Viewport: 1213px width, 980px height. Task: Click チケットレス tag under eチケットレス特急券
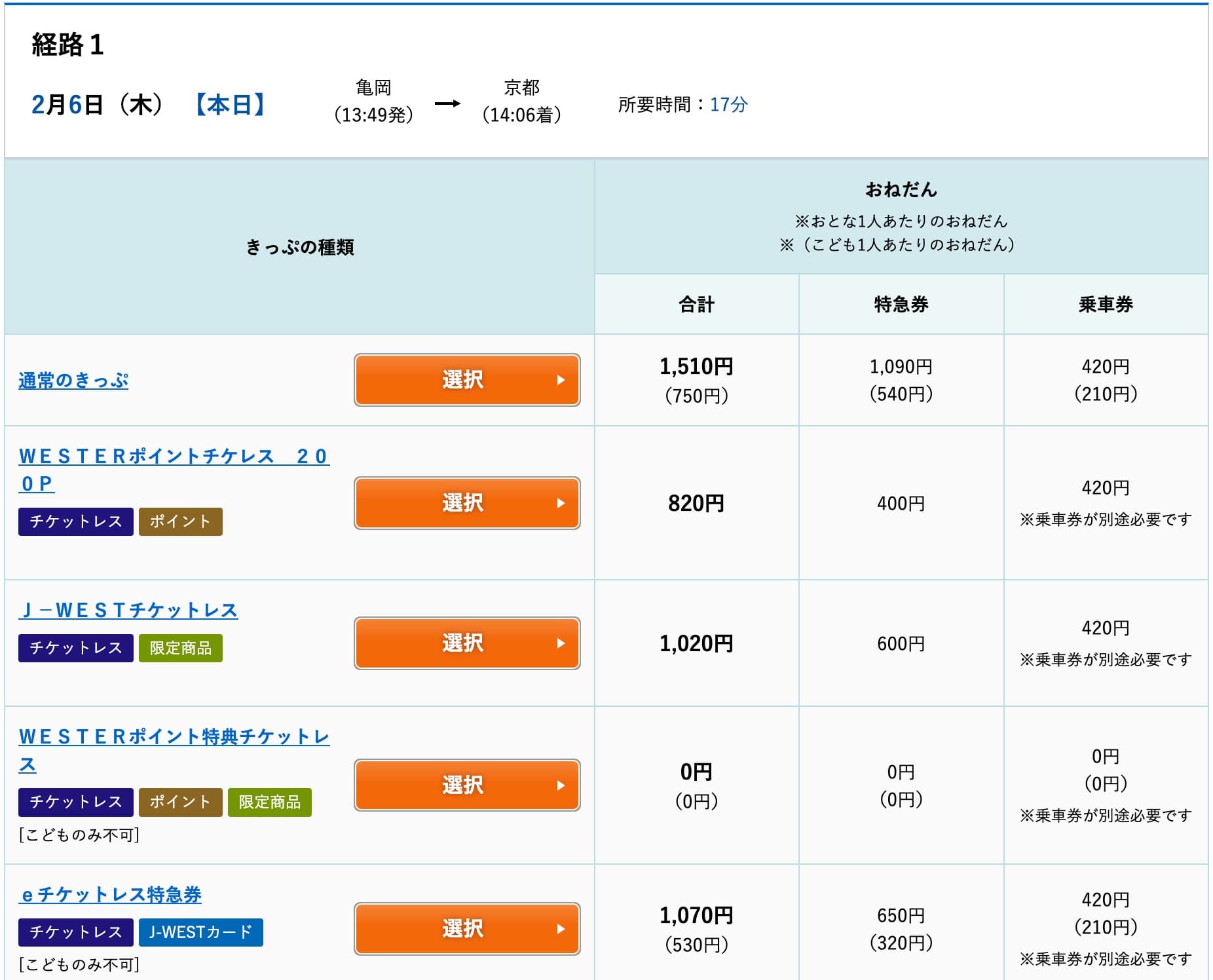coord(76,932)
